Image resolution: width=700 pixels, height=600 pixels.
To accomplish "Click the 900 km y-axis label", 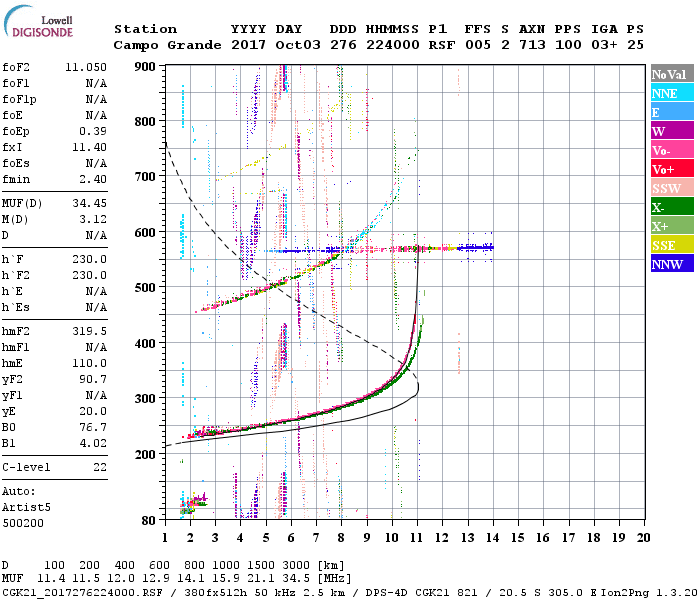I will (x=146, y=66).
